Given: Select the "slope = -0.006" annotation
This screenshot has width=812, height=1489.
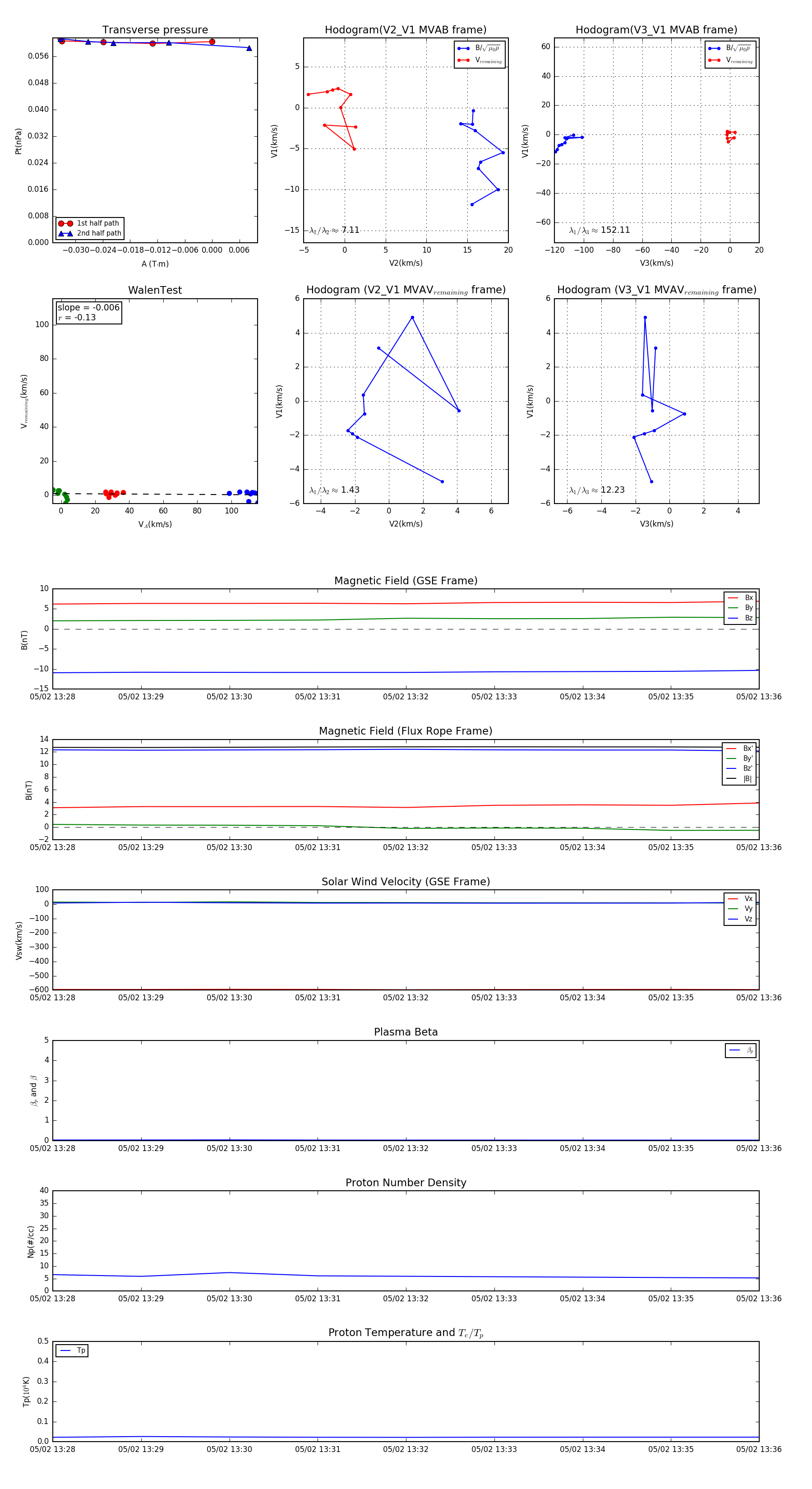Looking at the screenshot, I should pos(88,308).
